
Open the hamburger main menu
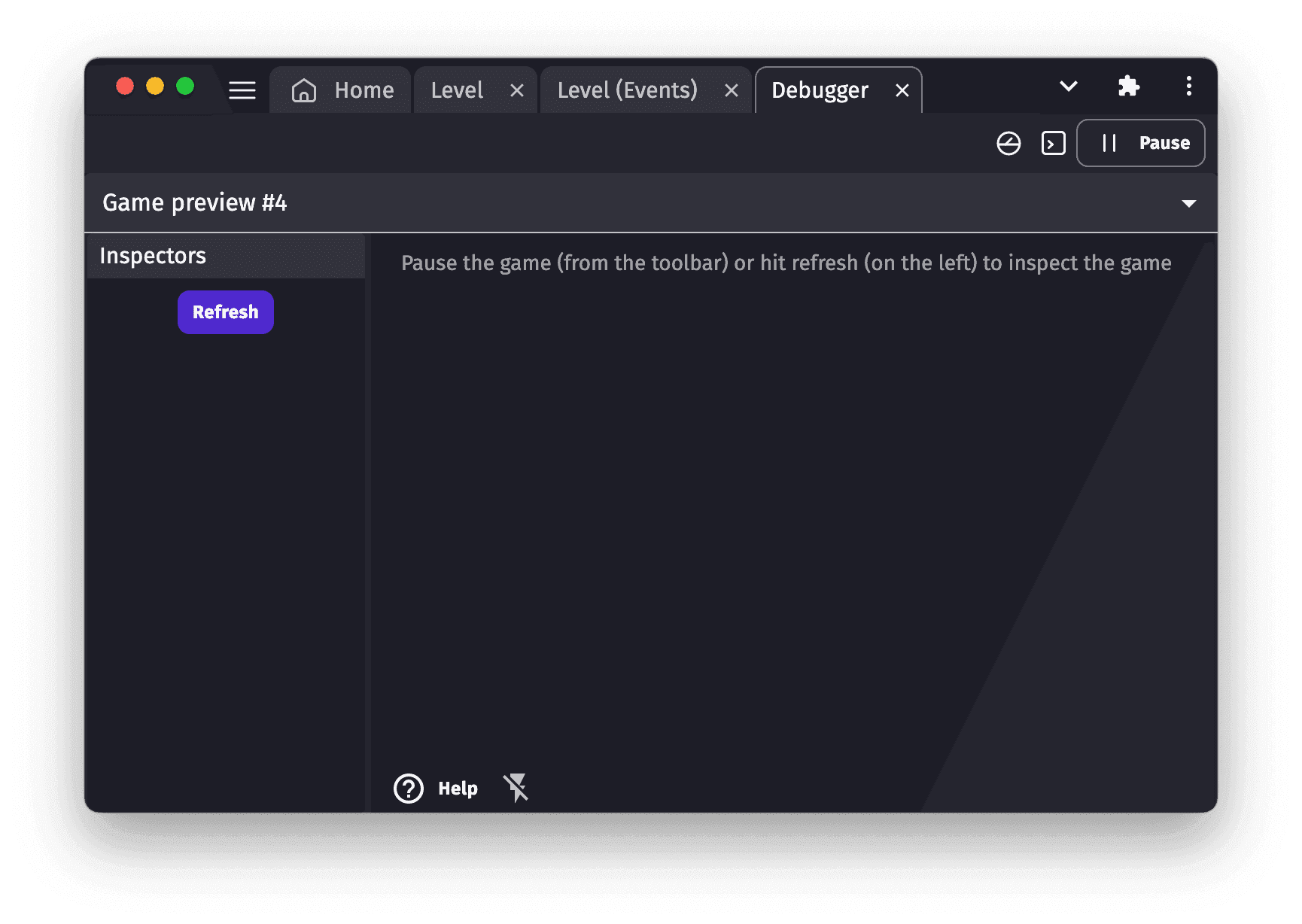242,90
